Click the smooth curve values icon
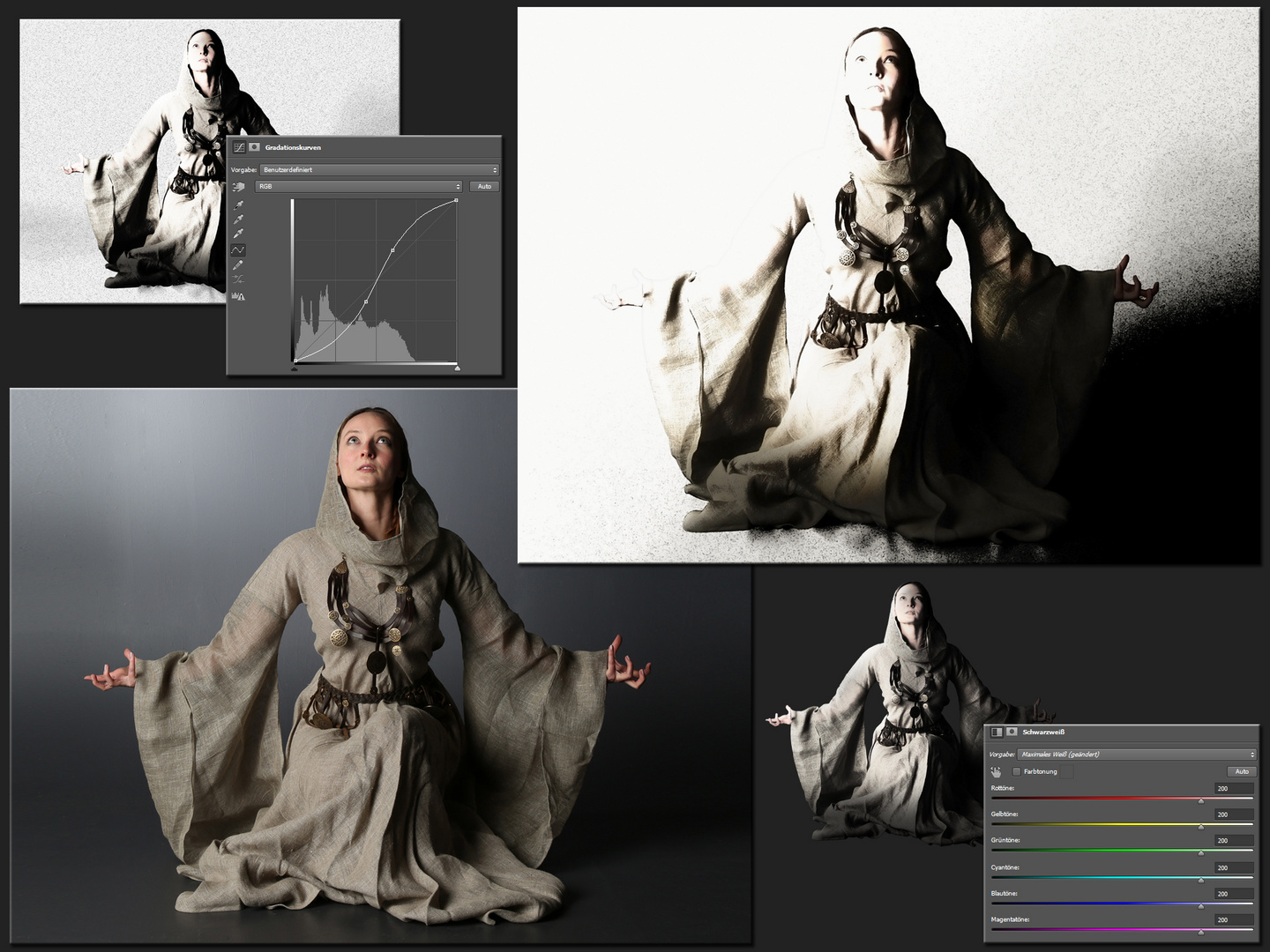The image size is (1270, 952). pos(237,279)
